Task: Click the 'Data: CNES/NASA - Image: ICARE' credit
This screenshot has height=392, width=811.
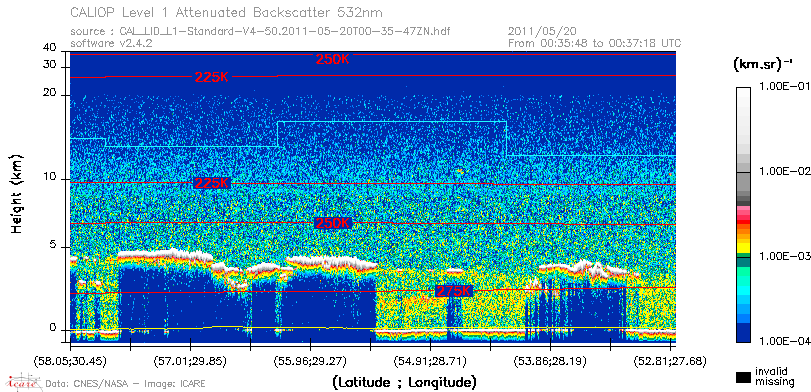Action: point(126,384)
